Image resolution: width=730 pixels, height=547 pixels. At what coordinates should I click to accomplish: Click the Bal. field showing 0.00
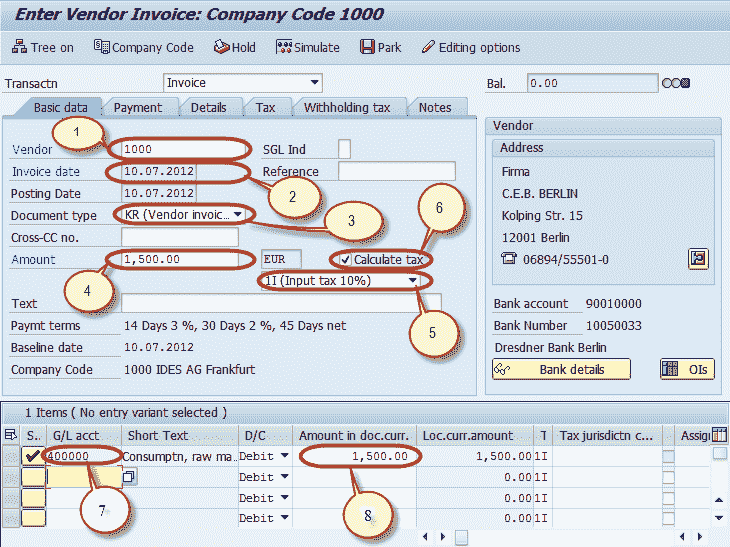[x=592, y=83]
